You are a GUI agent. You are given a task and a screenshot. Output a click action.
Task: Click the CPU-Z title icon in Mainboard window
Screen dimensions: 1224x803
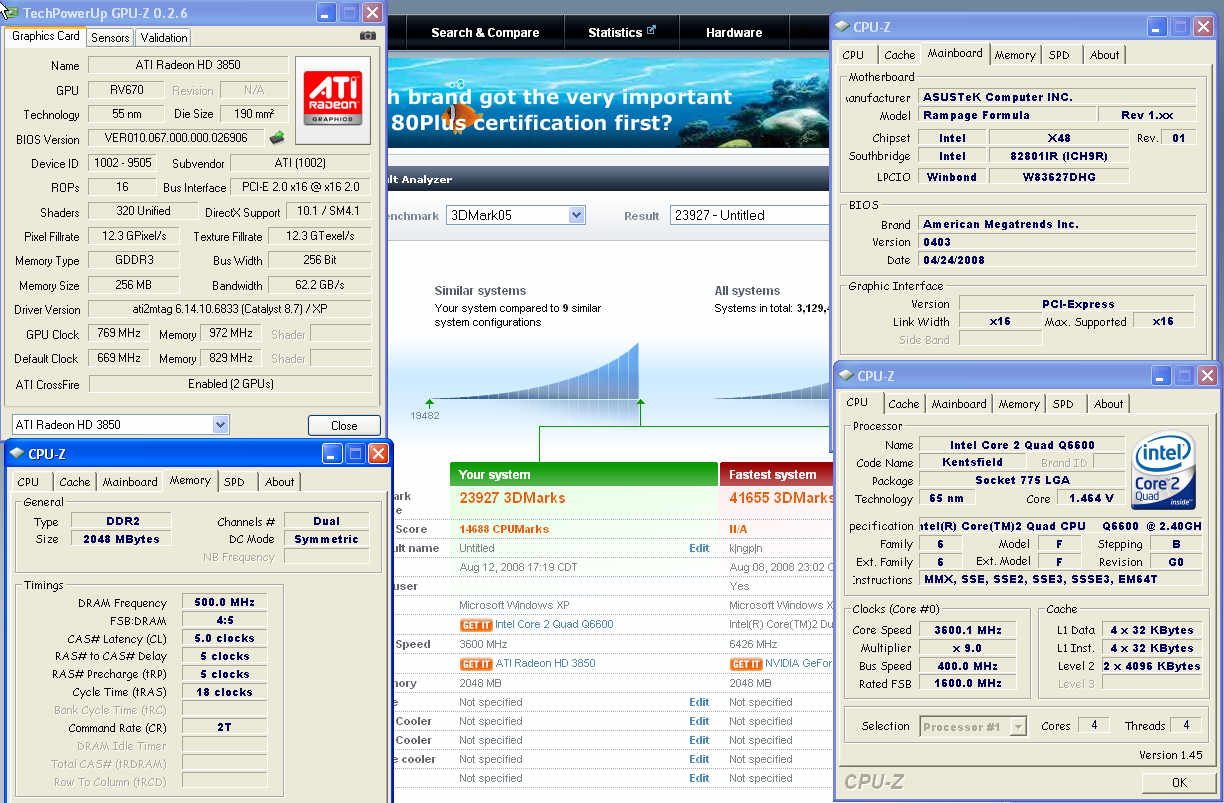(842, 26)
